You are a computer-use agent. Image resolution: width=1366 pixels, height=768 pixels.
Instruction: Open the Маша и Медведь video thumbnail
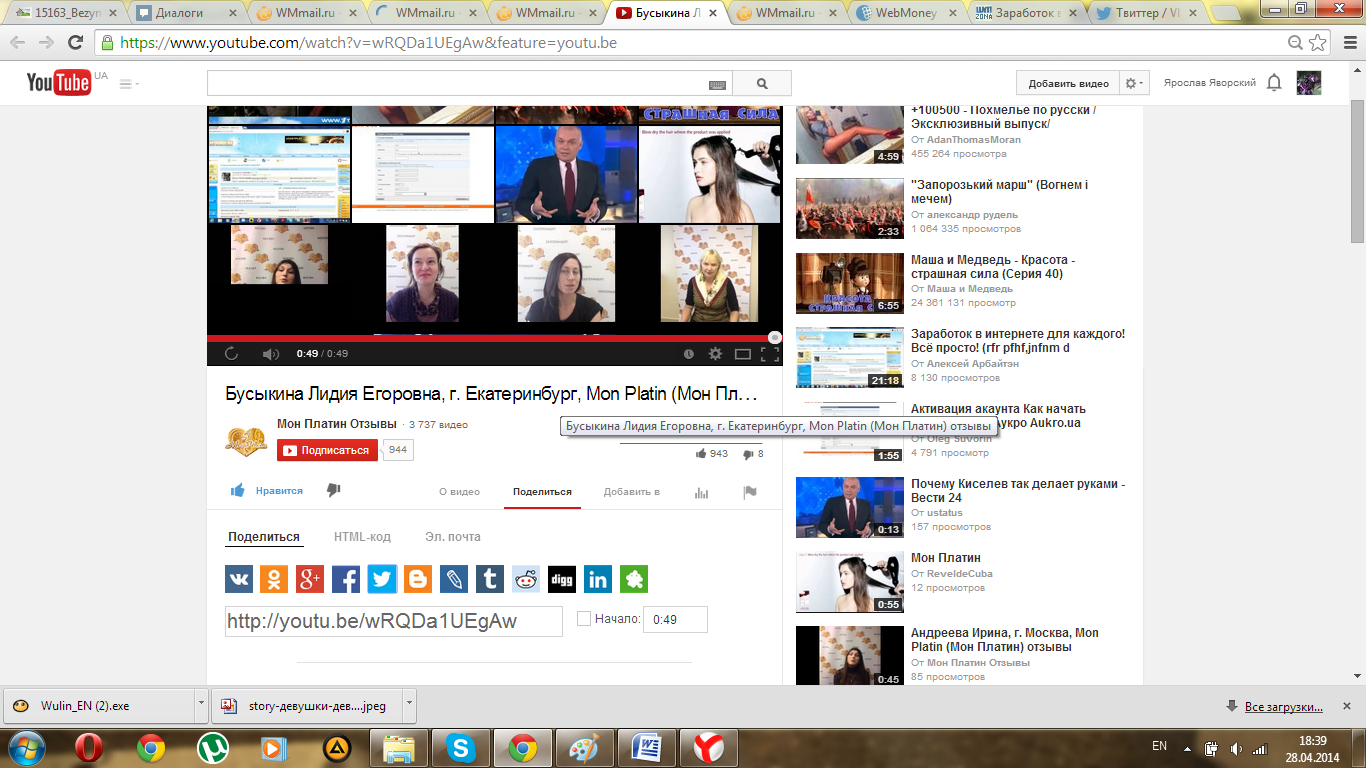coord(850,283)
